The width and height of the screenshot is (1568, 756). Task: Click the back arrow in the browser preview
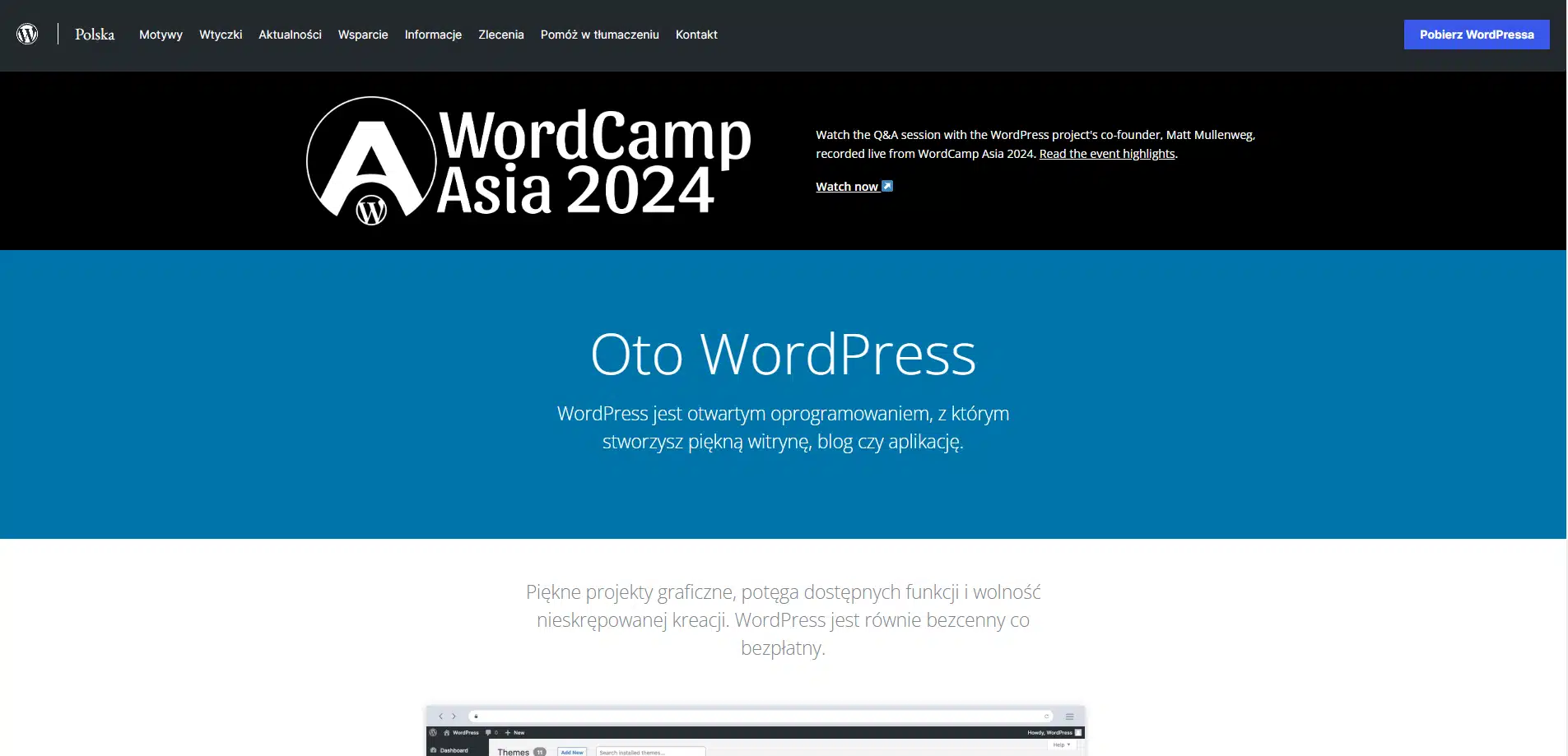pos(441,717)
